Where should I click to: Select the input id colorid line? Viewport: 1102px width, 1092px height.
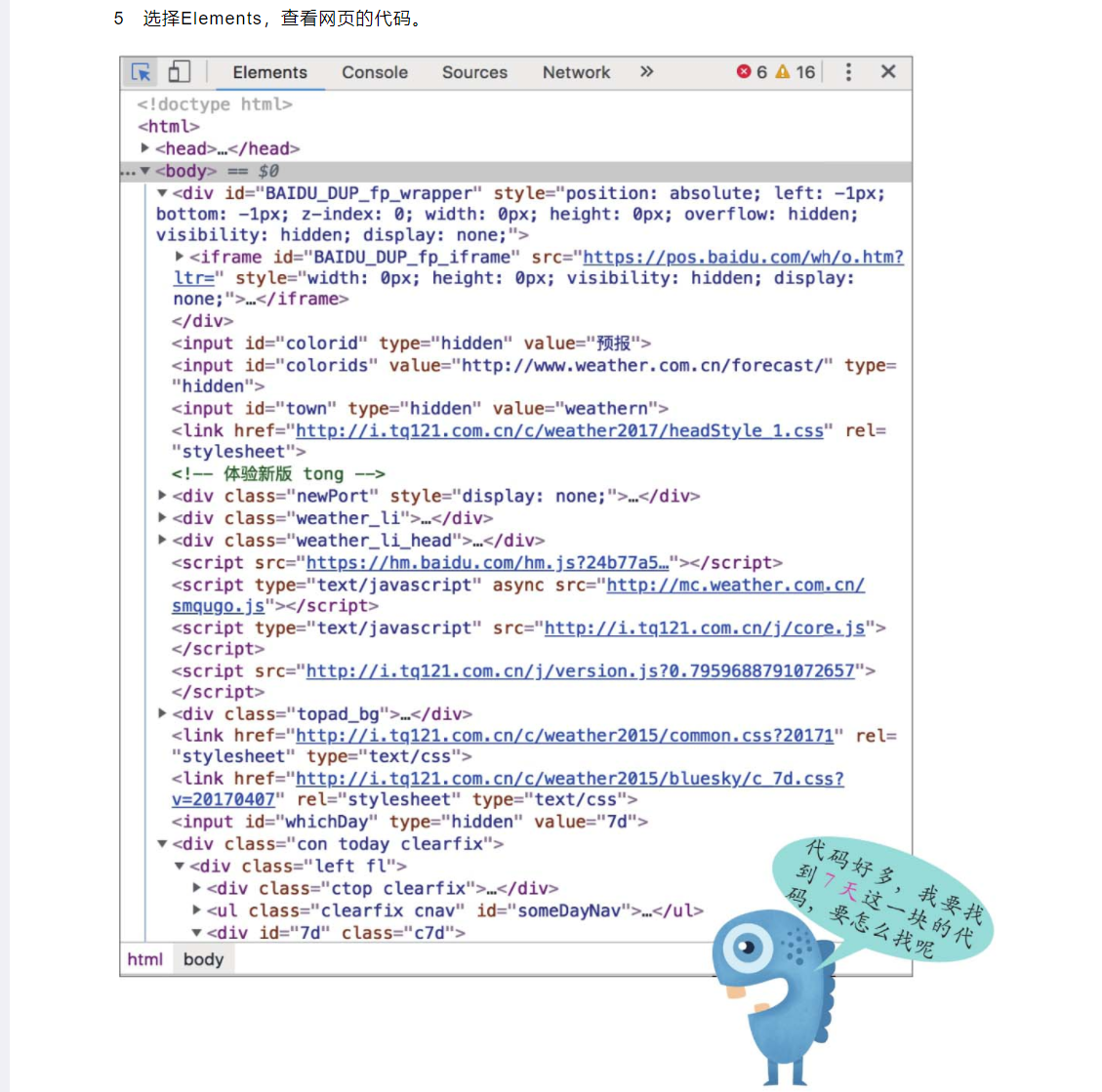point(411,344)
